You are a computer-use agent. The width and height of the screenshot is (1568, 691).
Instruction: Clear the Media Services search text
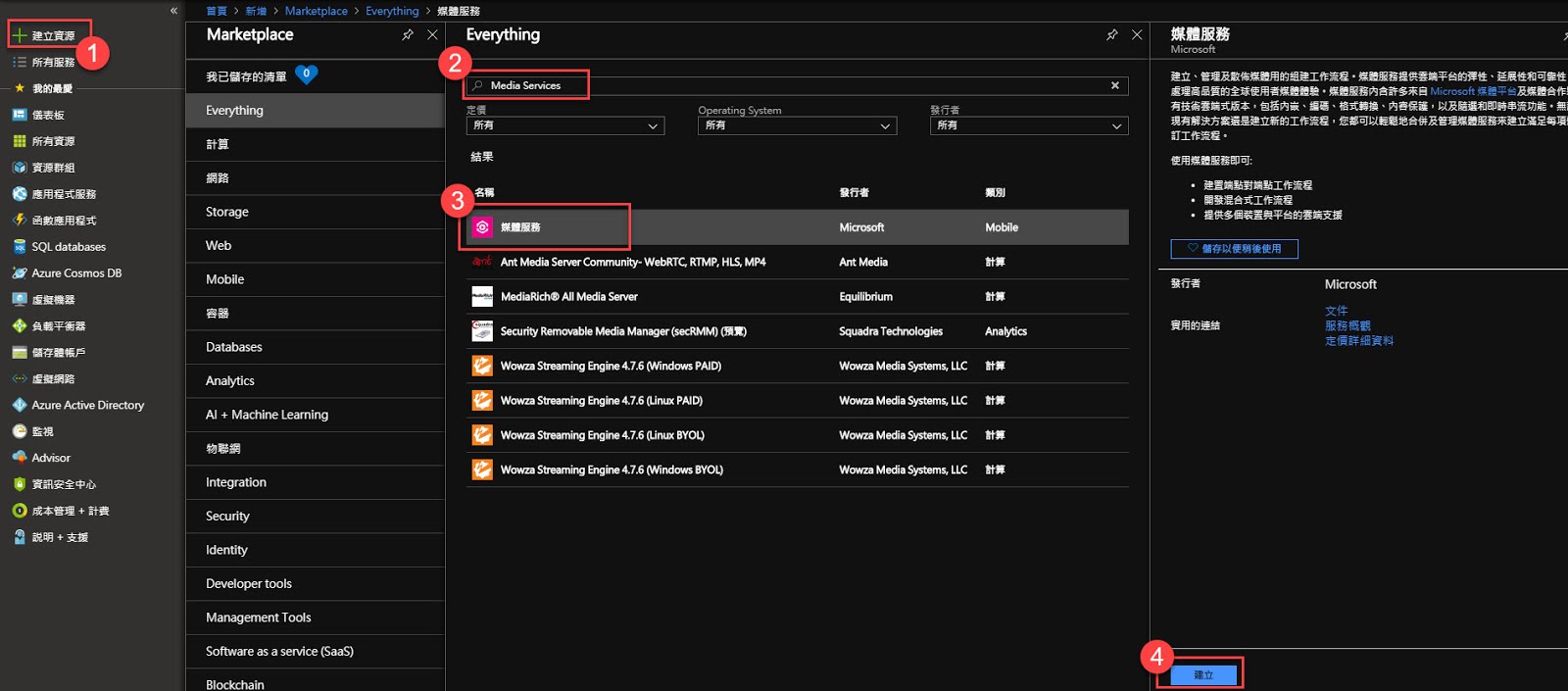coord(1115,85)
